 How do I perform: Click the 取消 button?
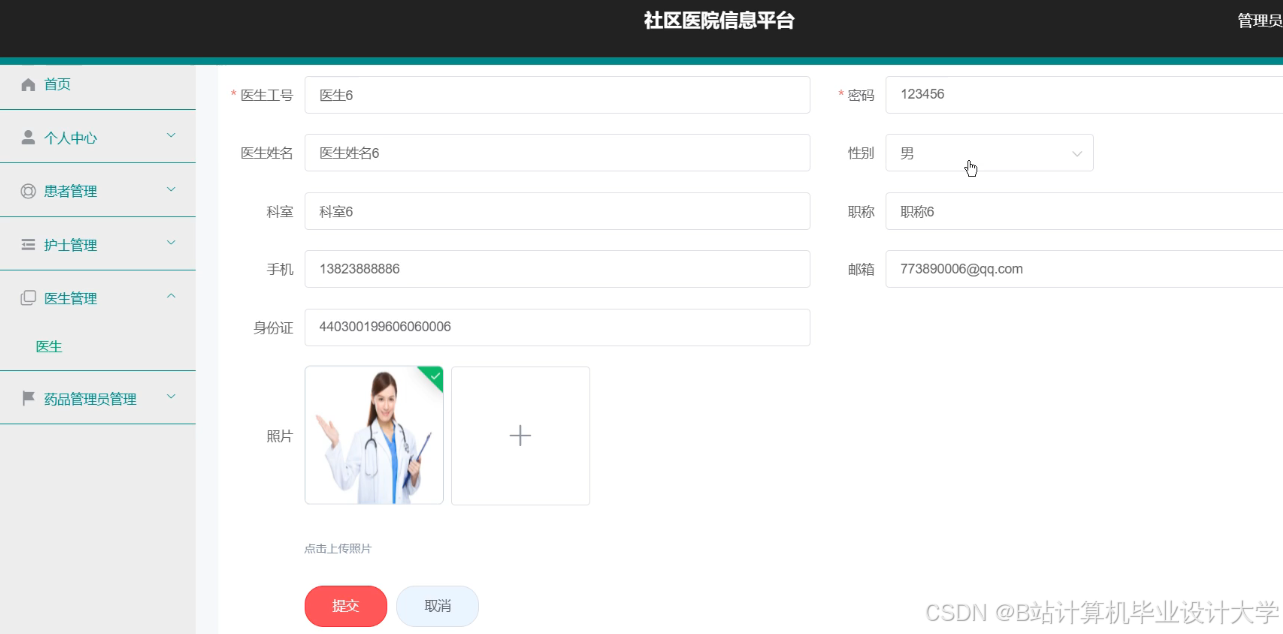438,606
